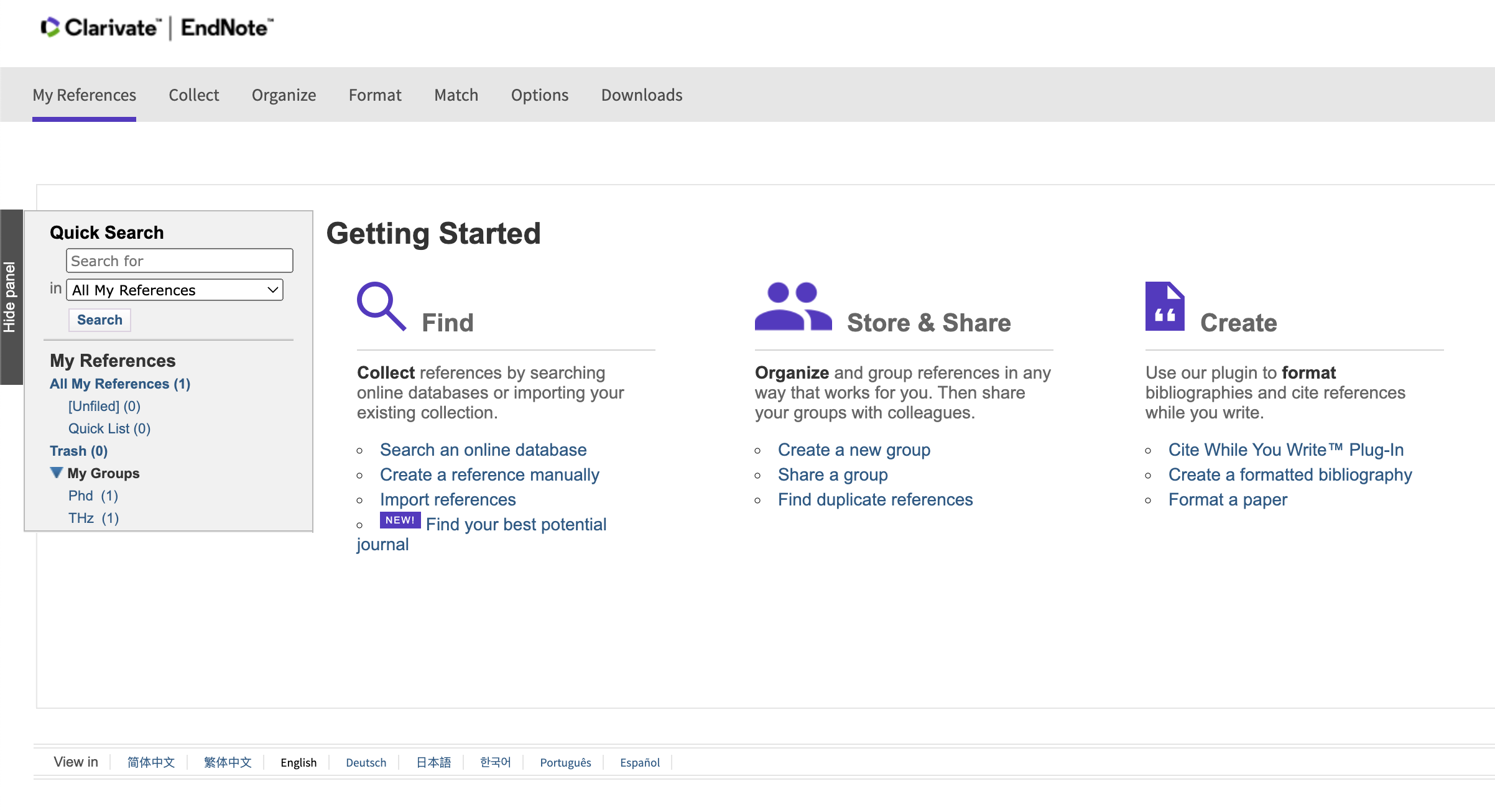Switch to the Organize tab
1495x812 pixels.
[284, 95]
